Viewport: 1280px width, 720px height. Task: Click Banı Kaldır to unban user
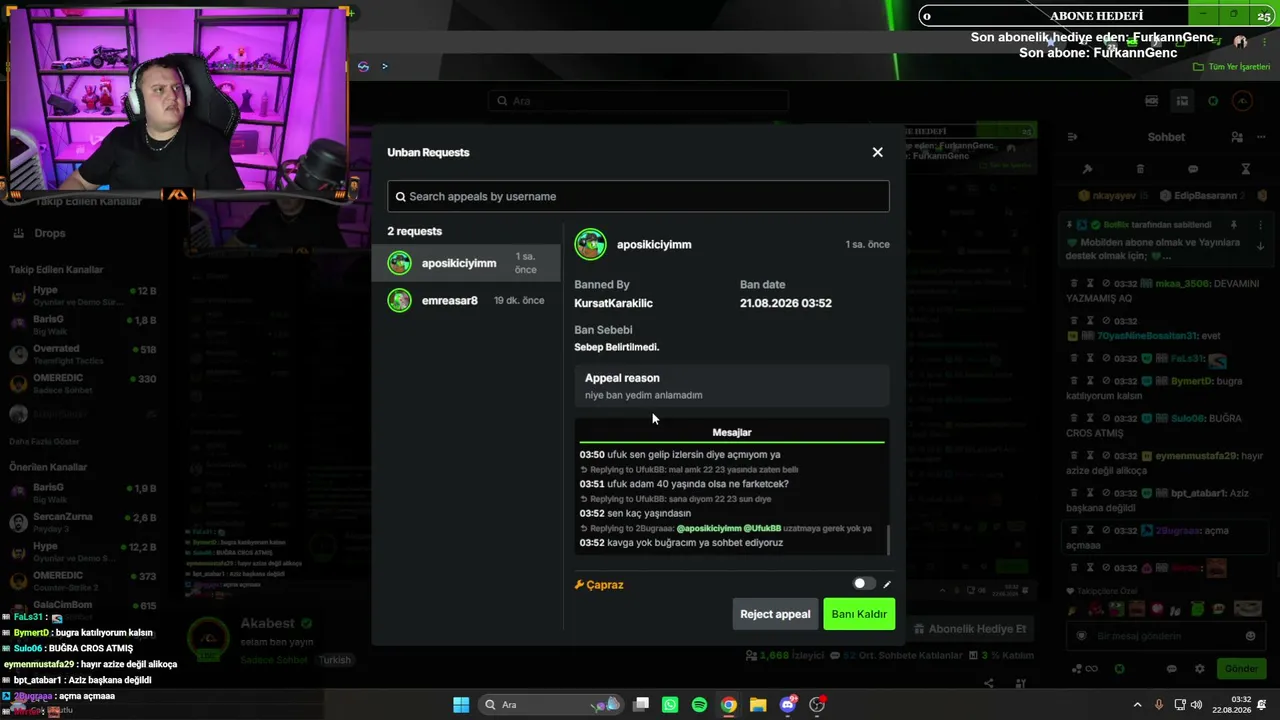[x=859, y=614]
